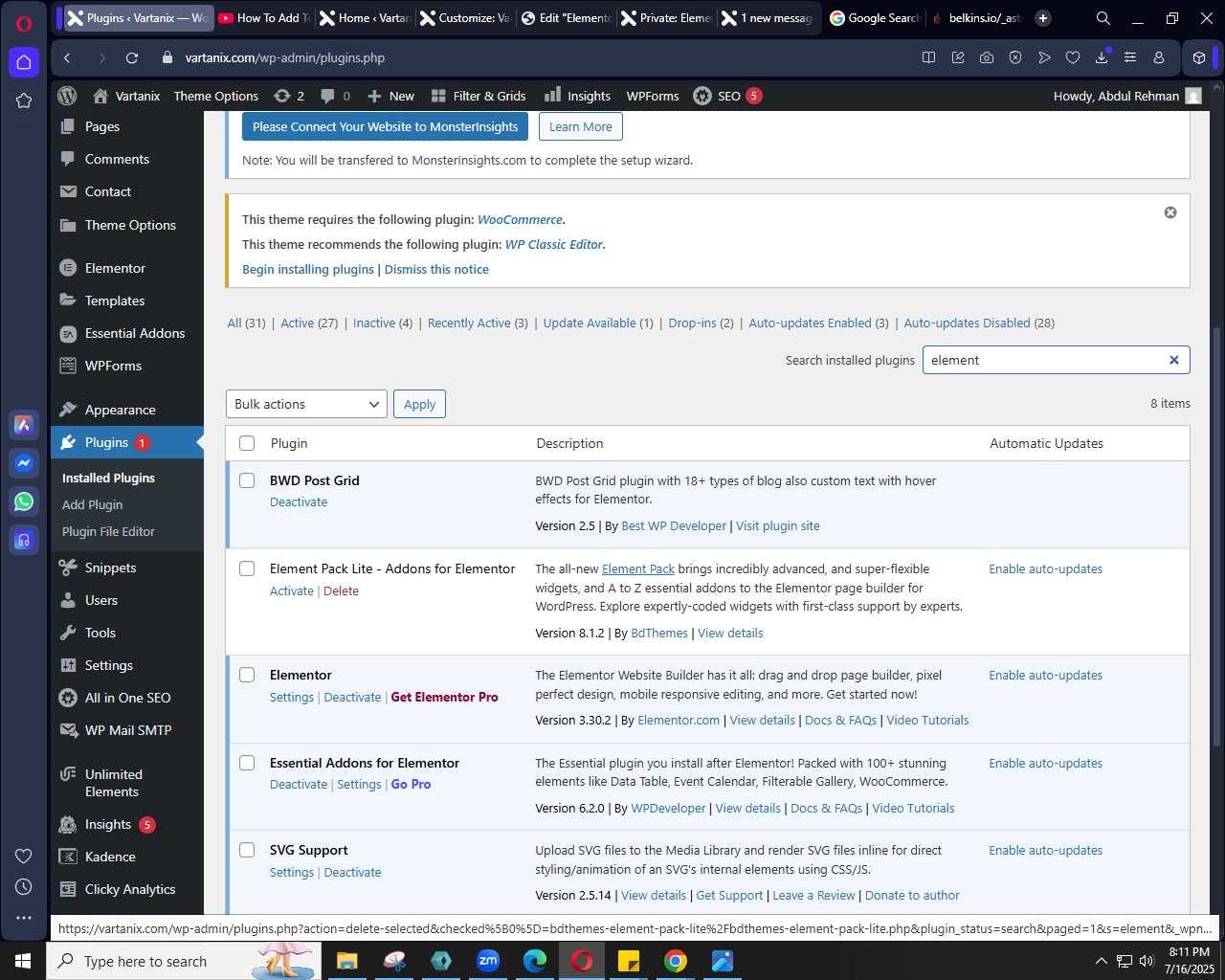
Task: Open Plugins menu in admin sidebar
Action: coord(127,442)
